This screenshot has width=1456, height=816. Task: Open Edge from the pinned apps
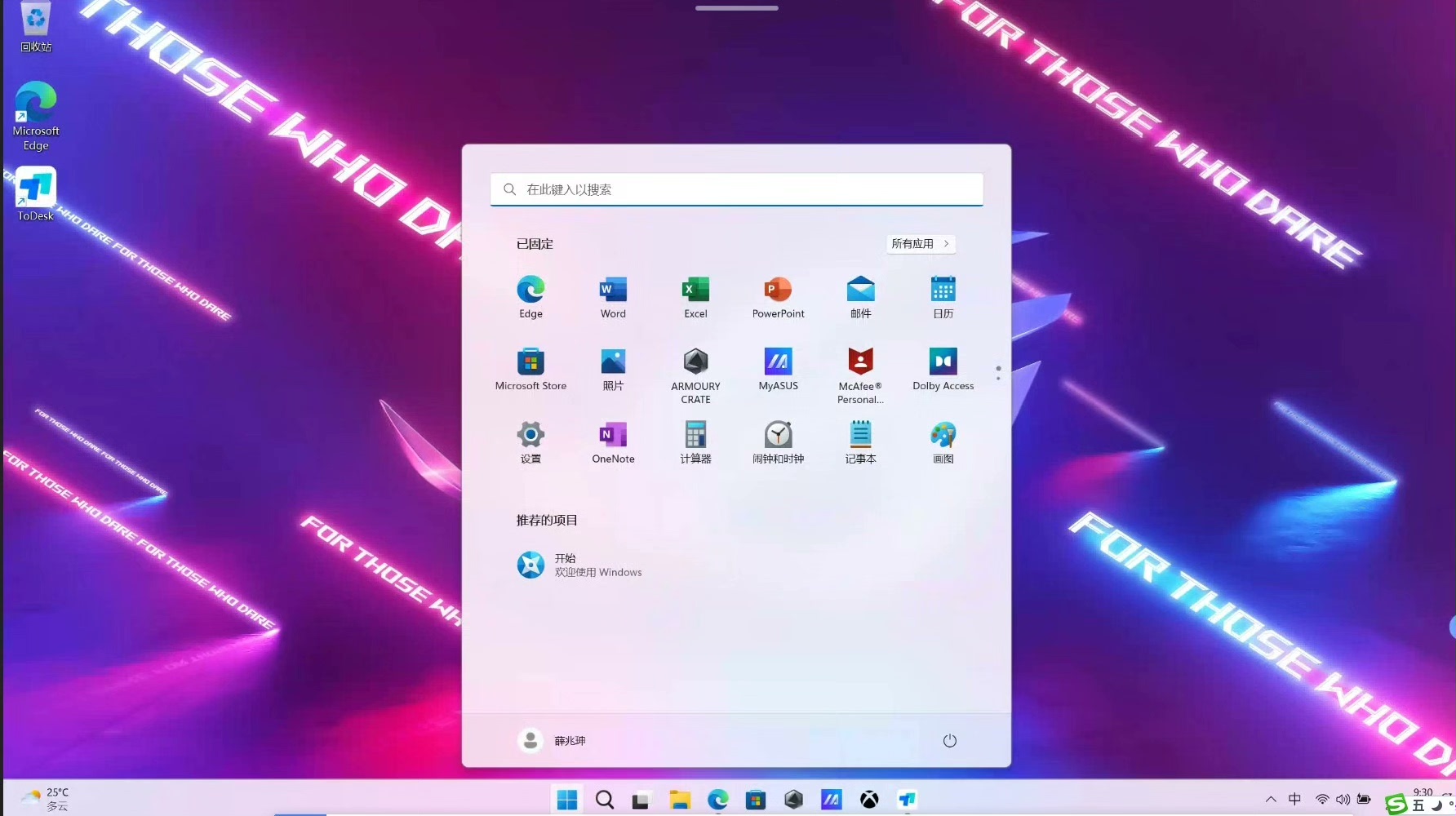coord(530,297)
